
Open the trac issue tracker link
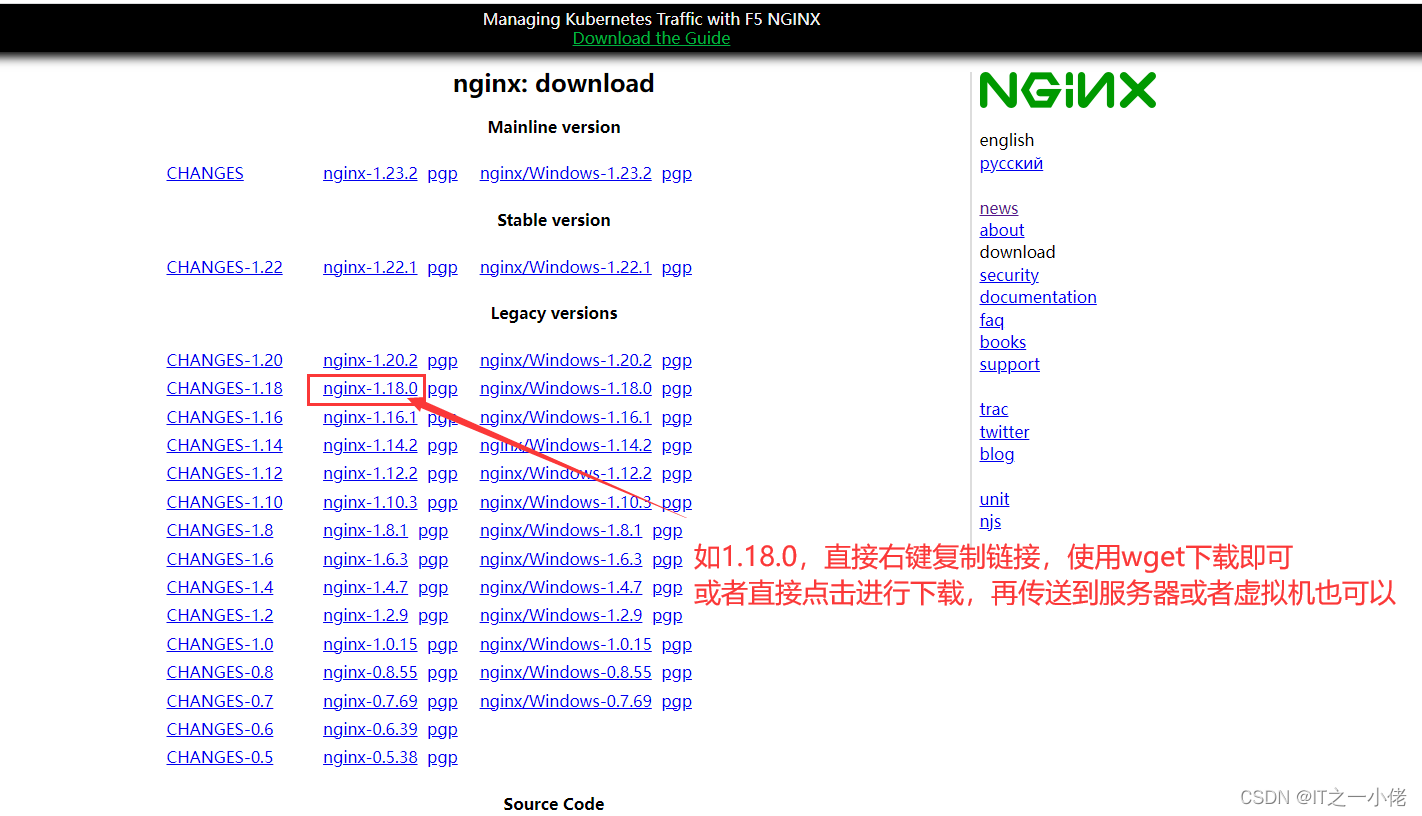click(993, 409)
